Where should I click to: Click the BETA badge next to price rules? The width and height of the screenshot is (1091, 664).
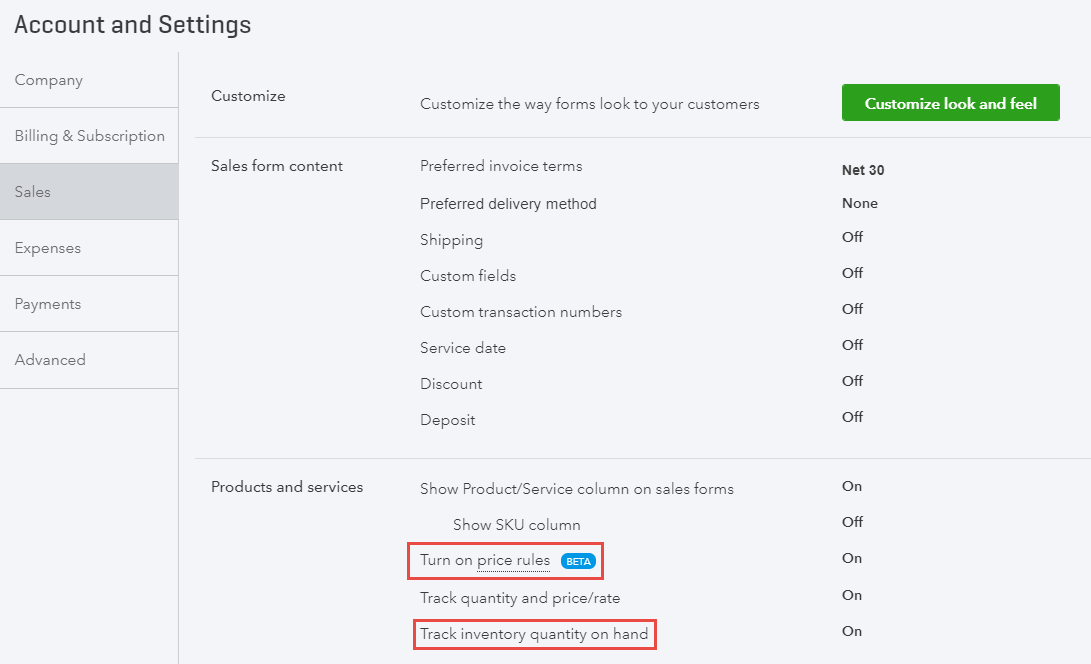click(579, 562)
